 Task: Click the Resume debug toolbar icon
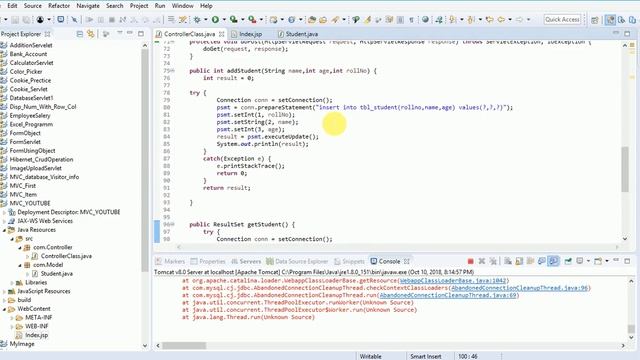tap(89, 20)
